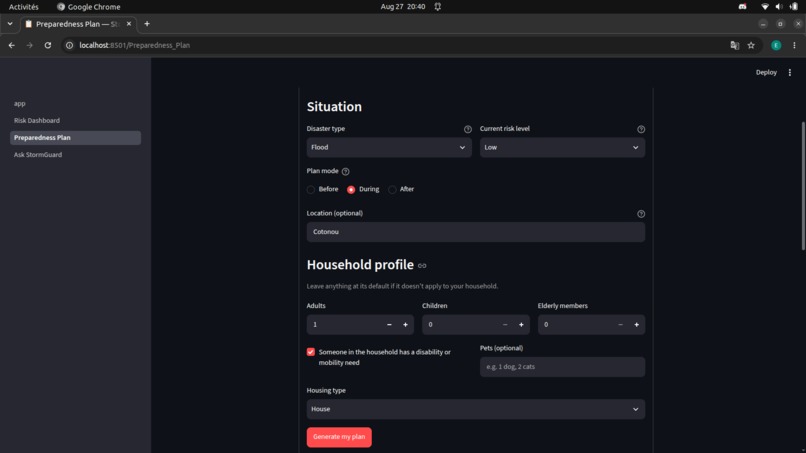This screenshot has width=806, height=453.
Task: Click the browser address bar URL
Action: pos(135,45)
